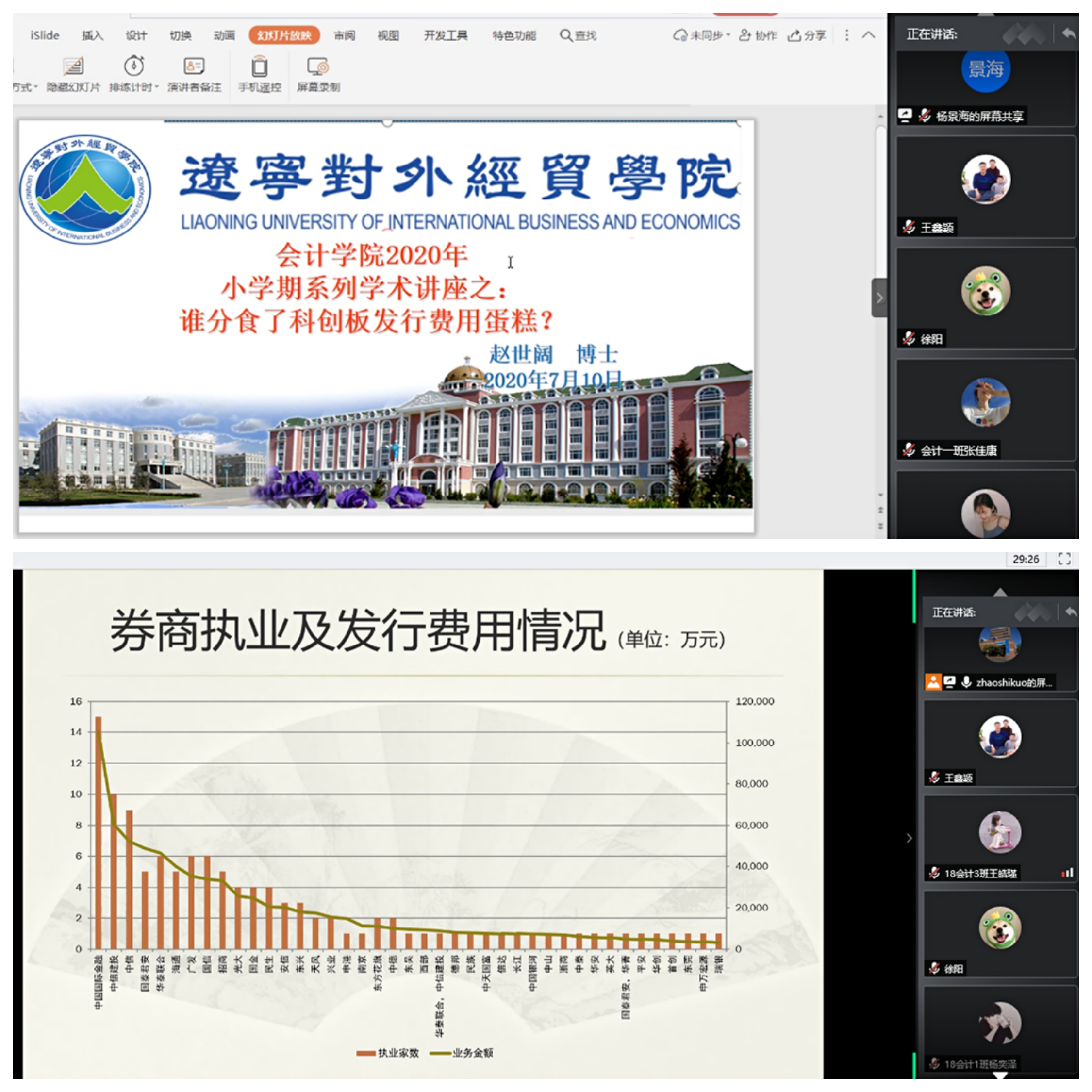The height and width of the screenshot is (1092, 1092).
Task: Click the 屏幕录制 screen recording icon
Action: (318, 66)
